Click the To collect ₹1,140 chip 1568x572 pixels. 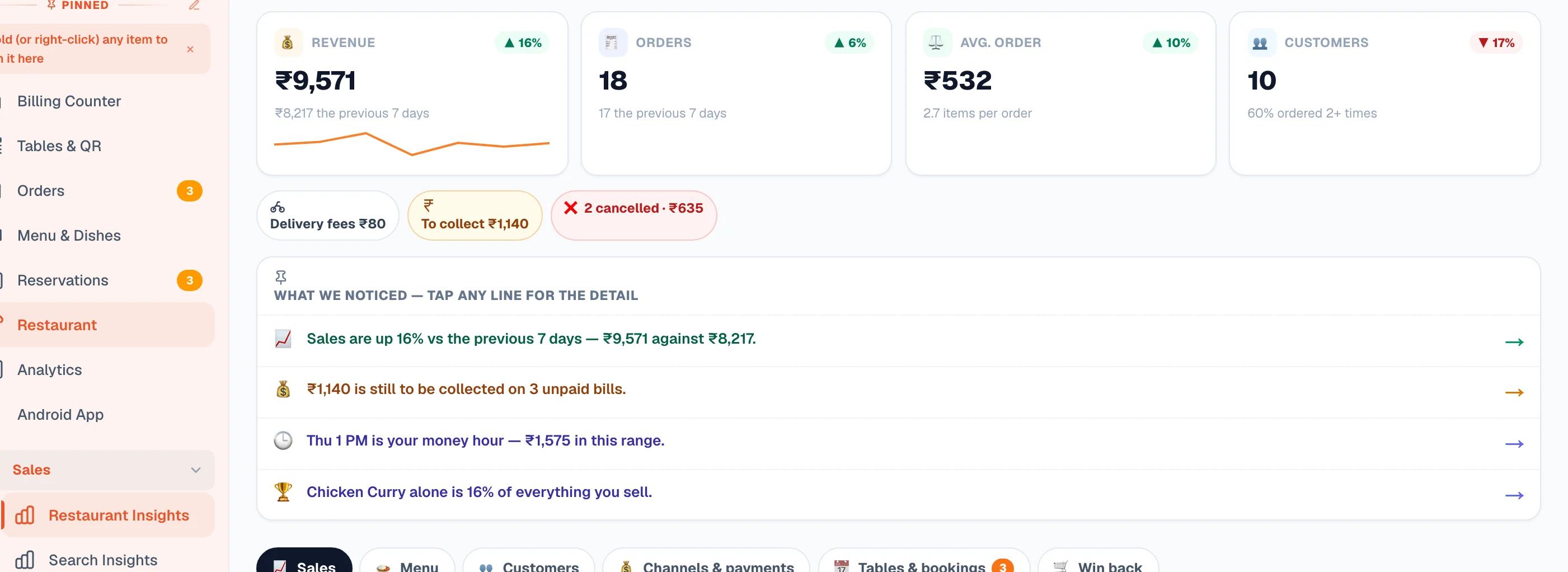pos(475,215)
